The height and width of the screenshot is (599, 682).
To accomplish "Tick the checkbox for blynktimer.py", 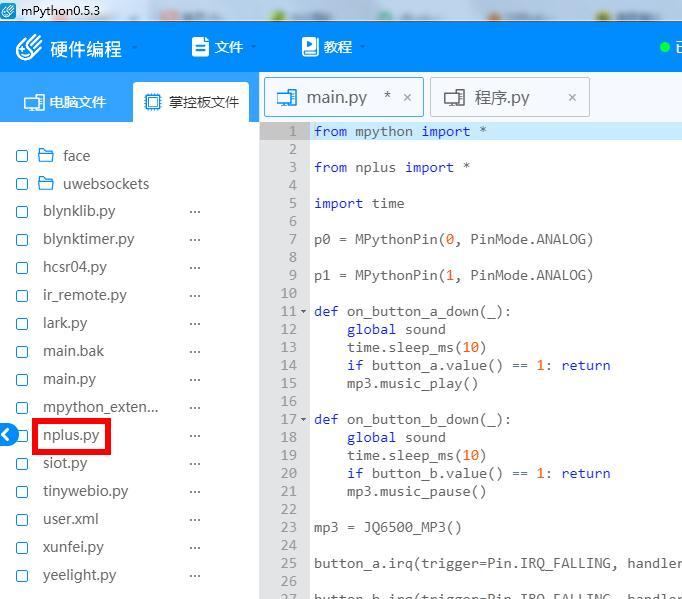I will tap(22, 240).
